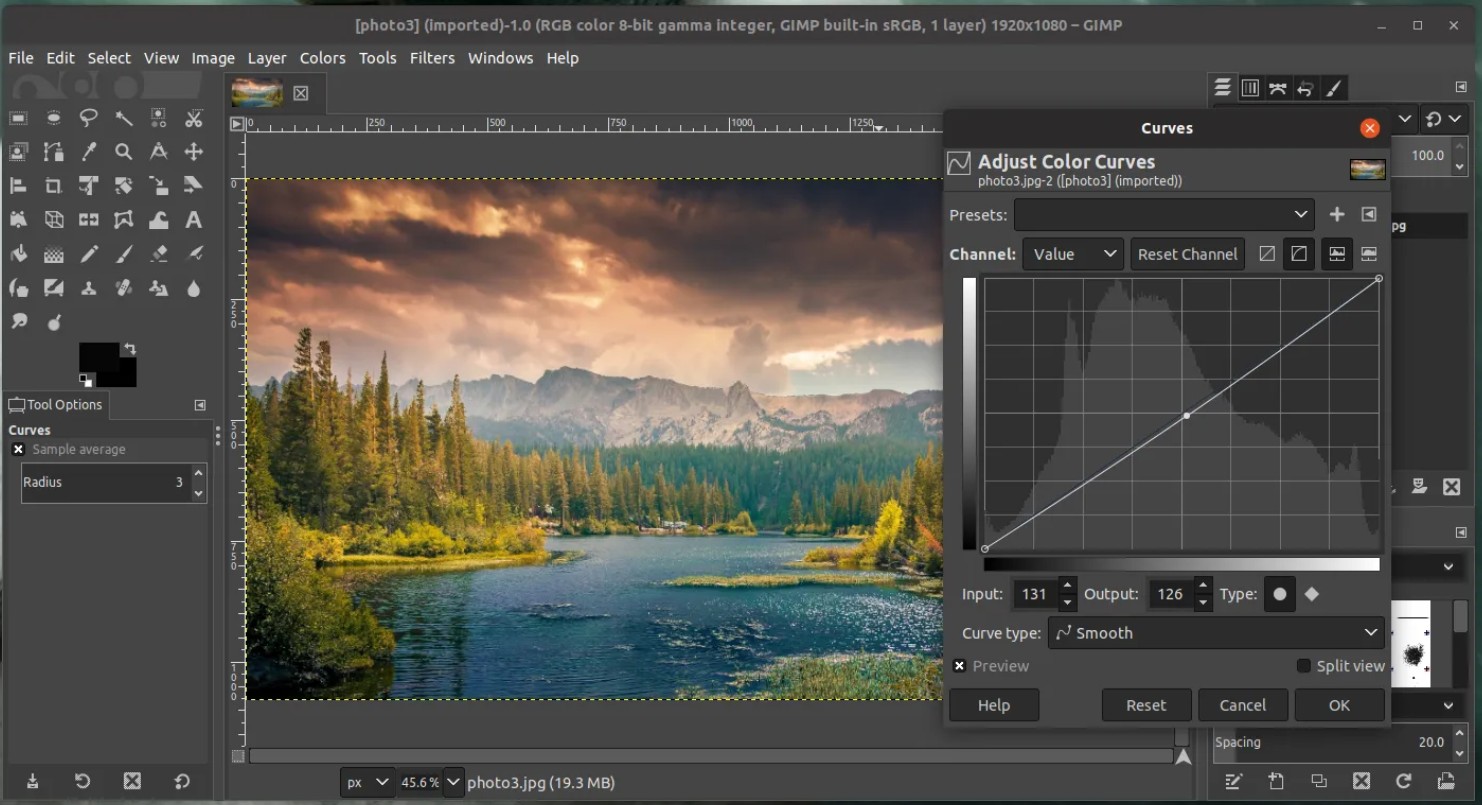Expand the Presets dropdown

point(1163,214)
